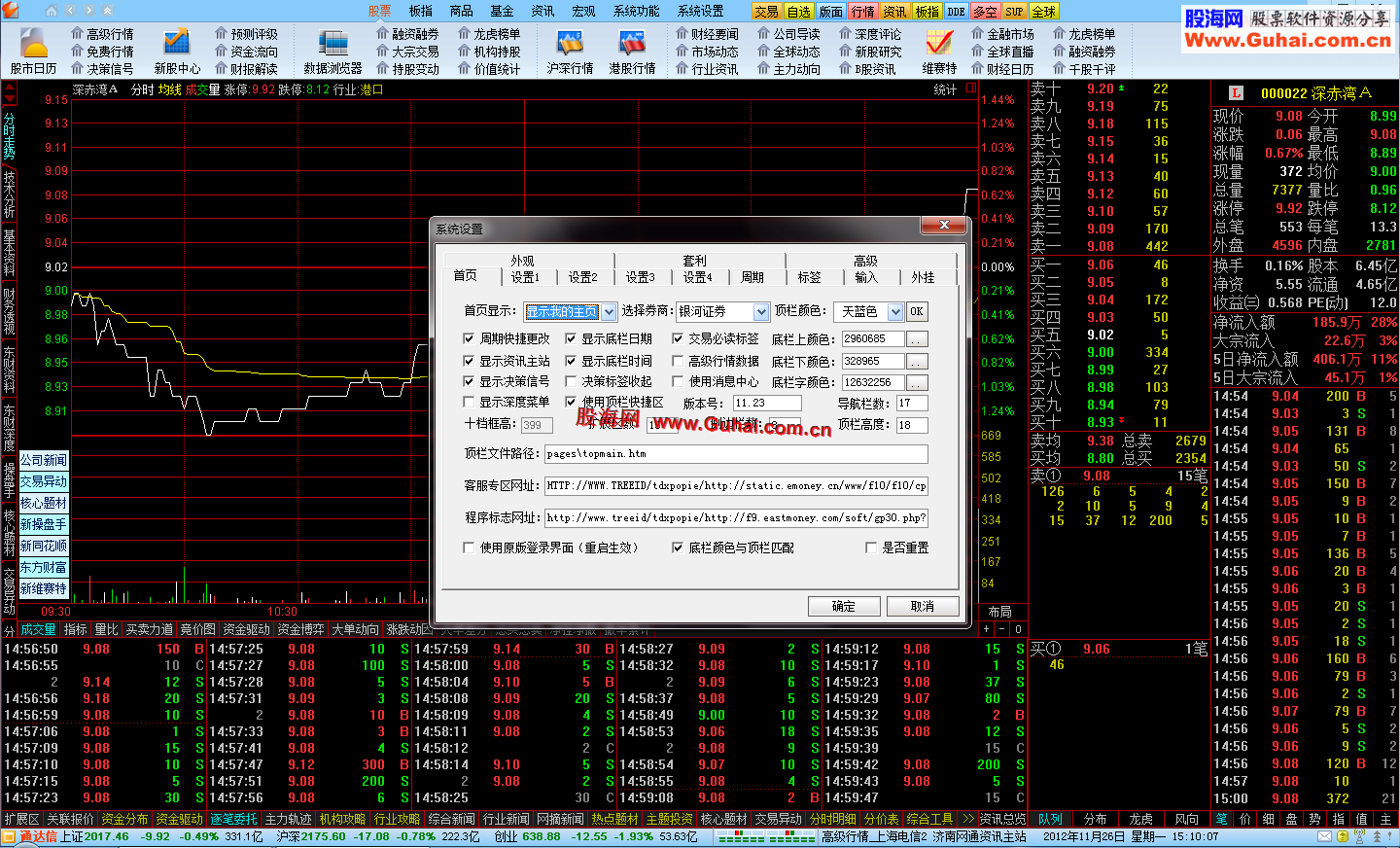
Task: Open 深度评论 in-depth commentary shortcut
Action: pos(870,34)
